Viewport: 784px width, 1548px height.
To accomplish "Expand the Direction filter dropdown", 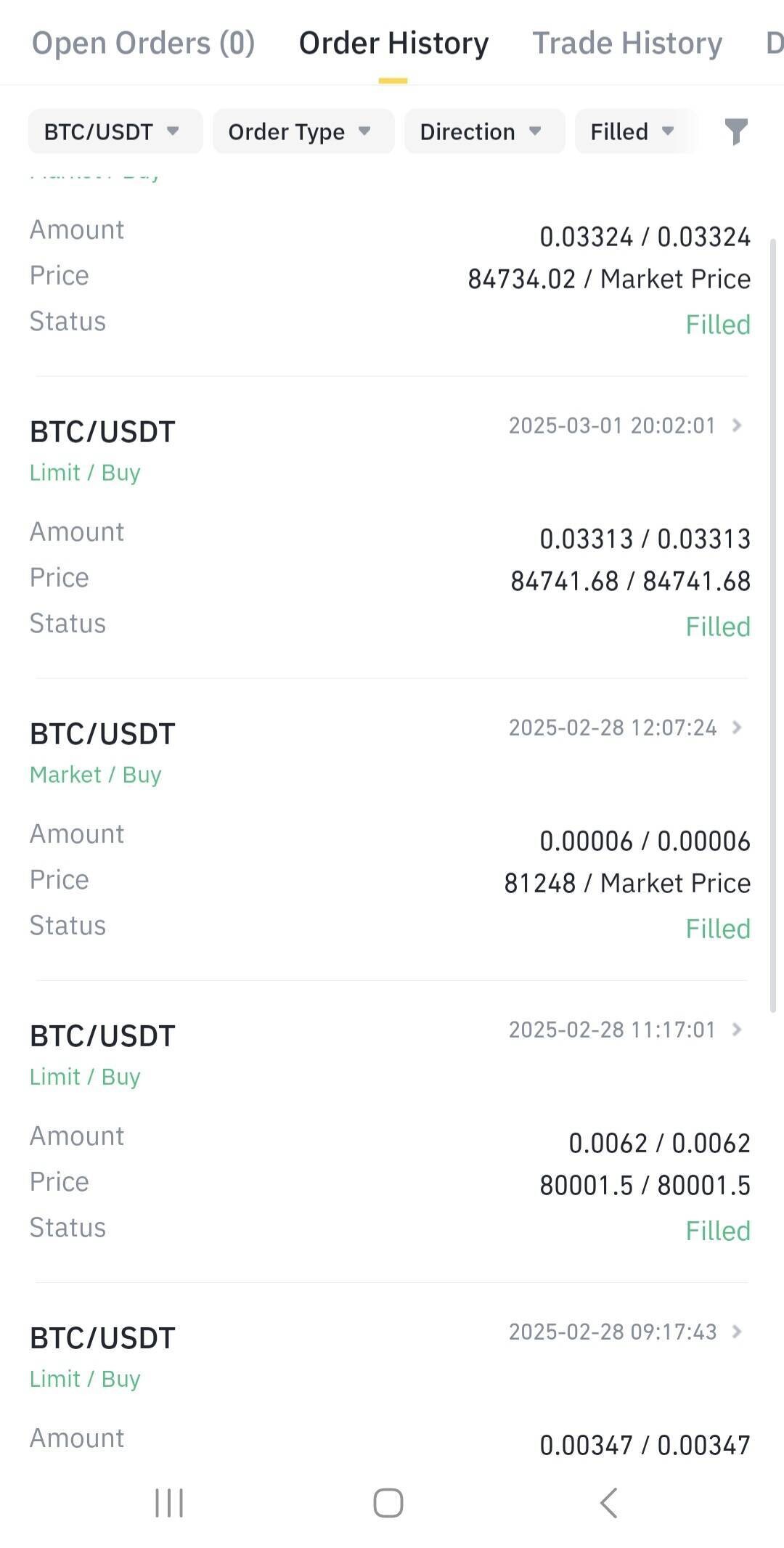I will [x=484, y=131].
